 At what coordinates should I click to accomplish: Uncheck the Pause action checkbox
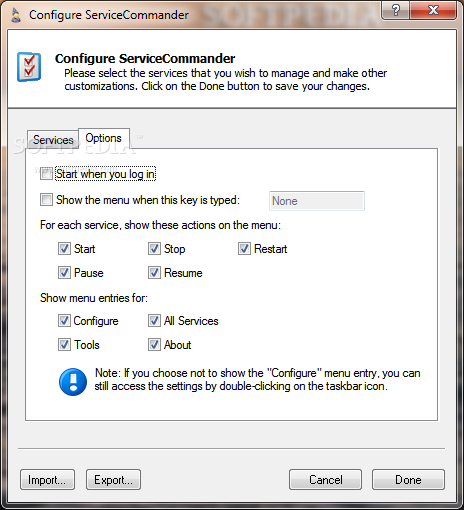tap(64, 273)
